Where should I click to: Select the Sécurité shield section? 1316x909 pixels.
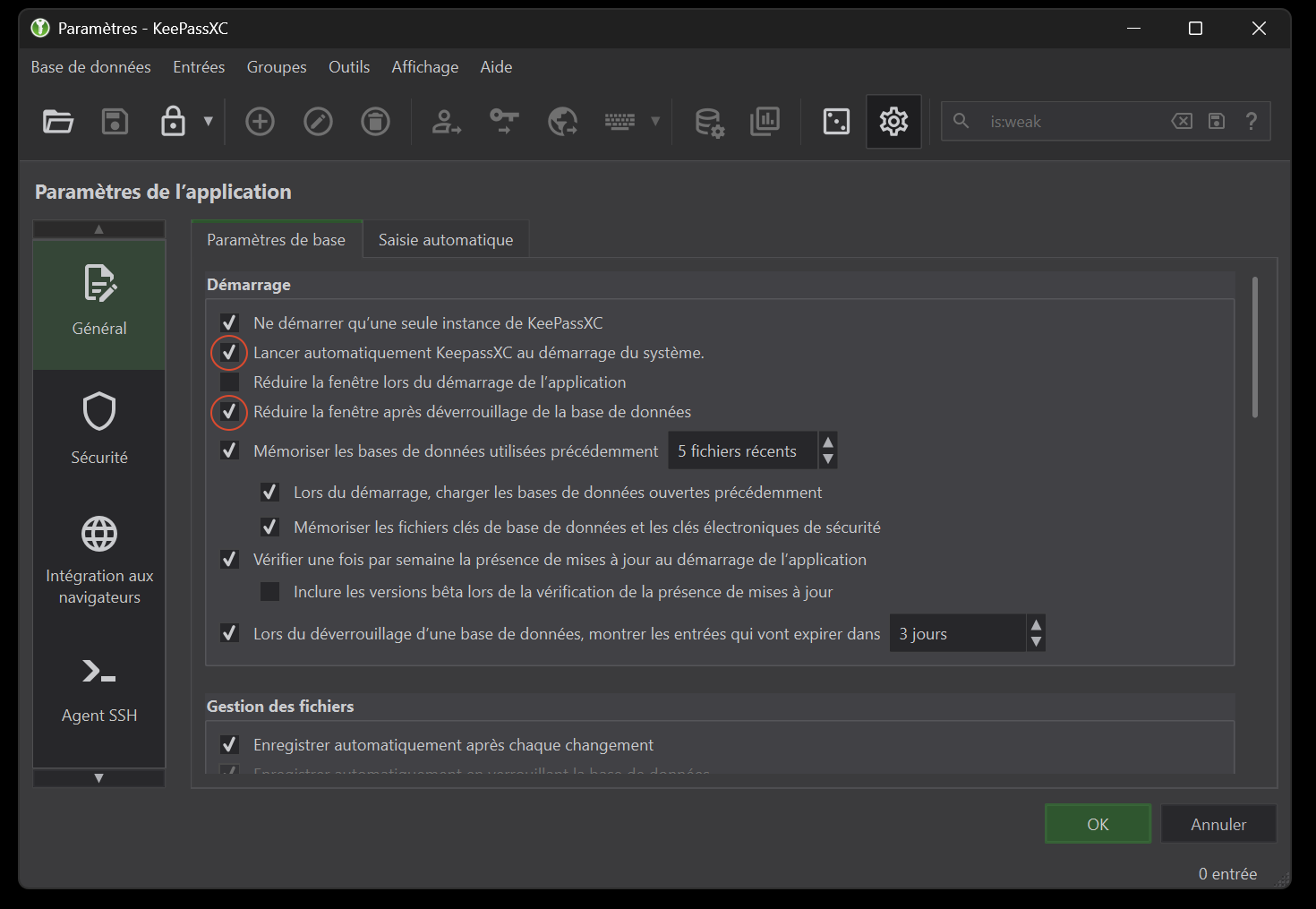point(99,428)
